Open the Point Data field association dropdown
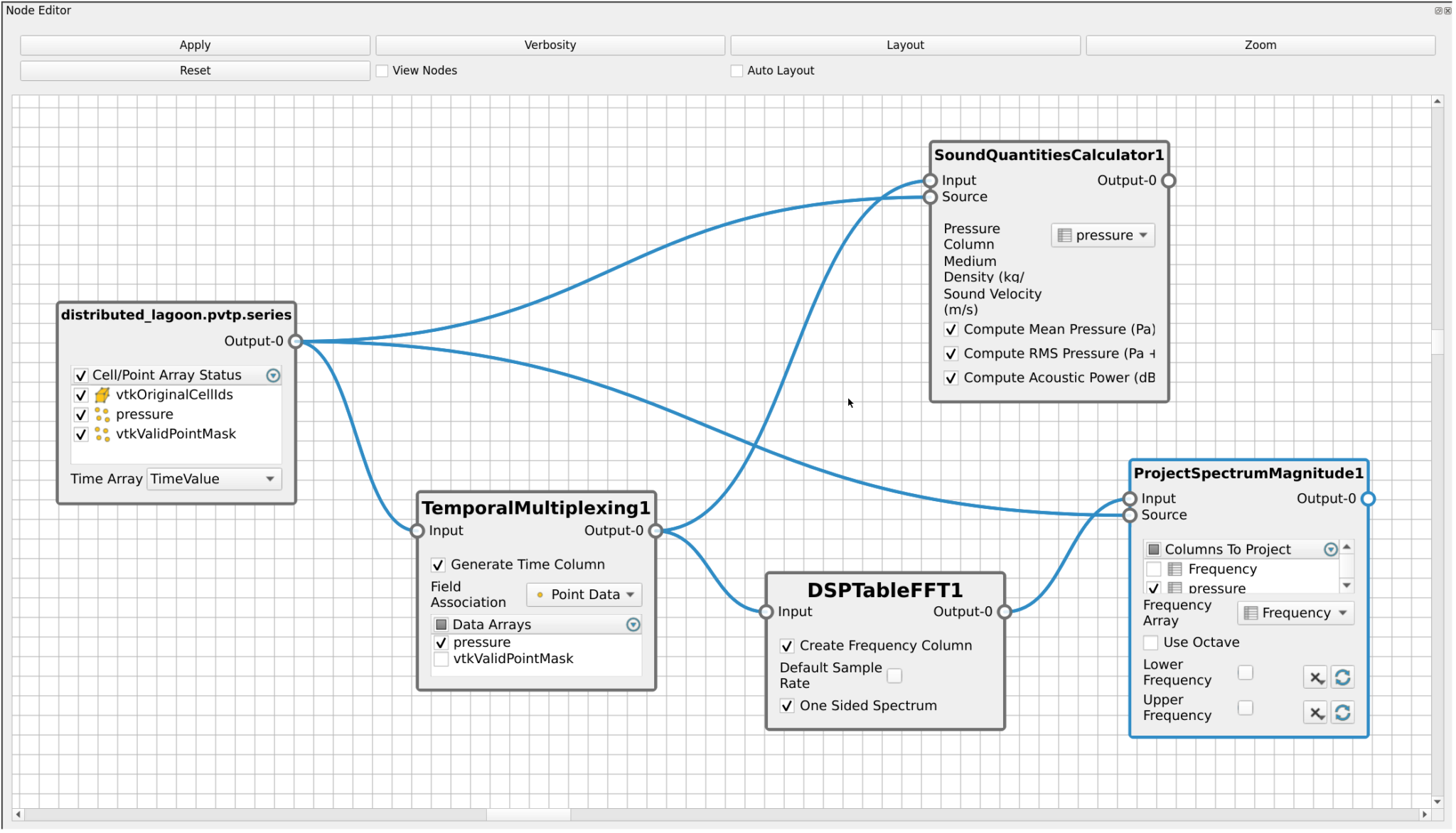This screenshot has width=1456, height=833. pos(583,594)
